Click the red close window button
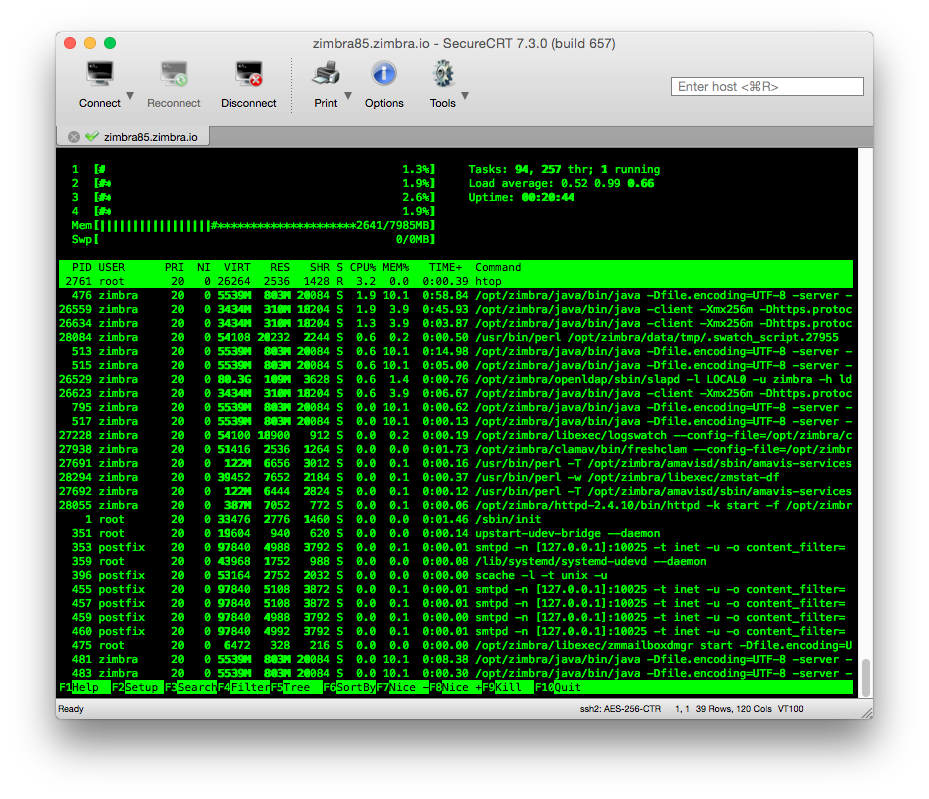This screenshot has height=799, width=929. pyautogui.click(x=70, y=43)
